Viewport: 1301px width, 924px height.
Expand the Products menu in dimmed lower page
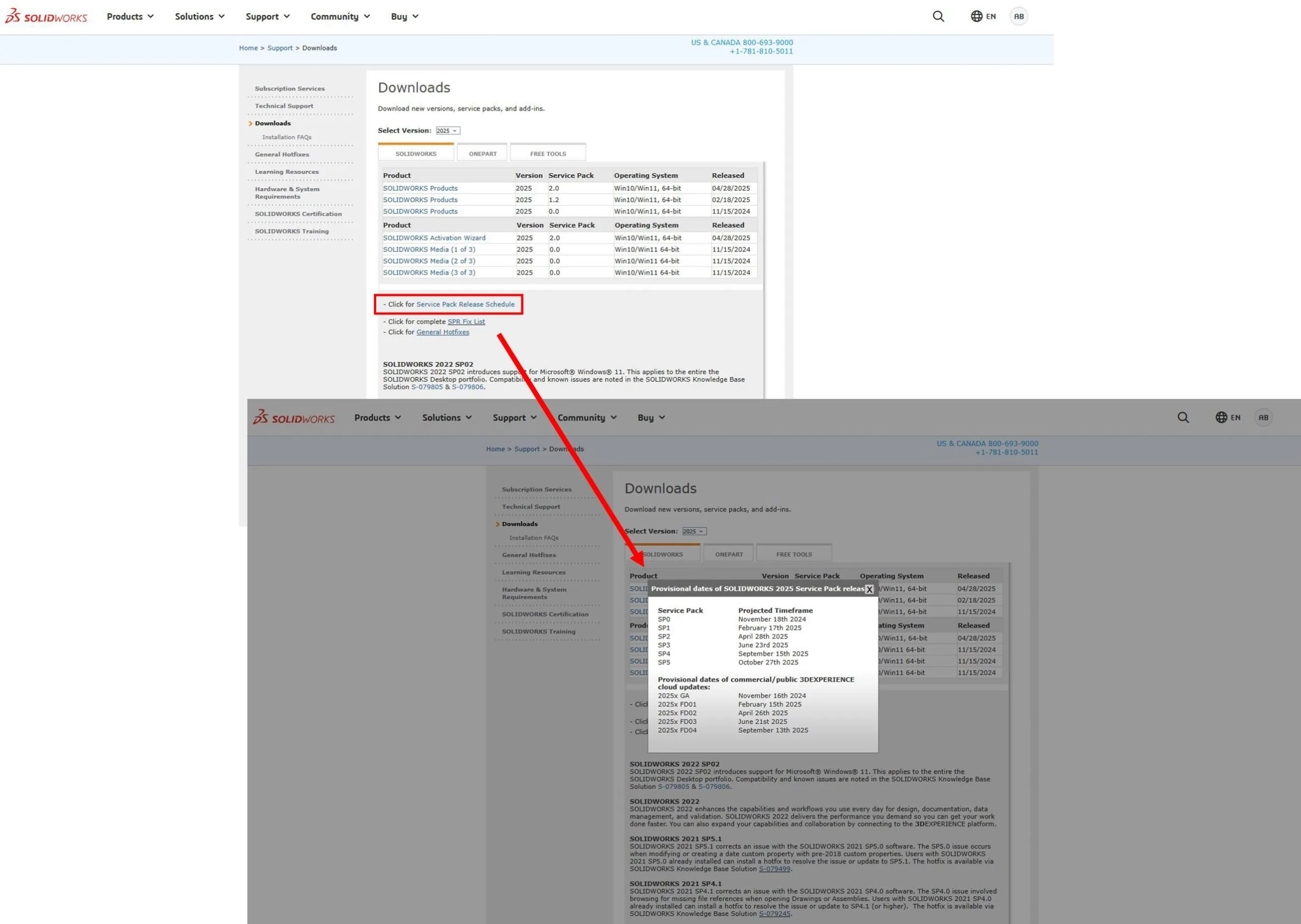click(378, 418)
